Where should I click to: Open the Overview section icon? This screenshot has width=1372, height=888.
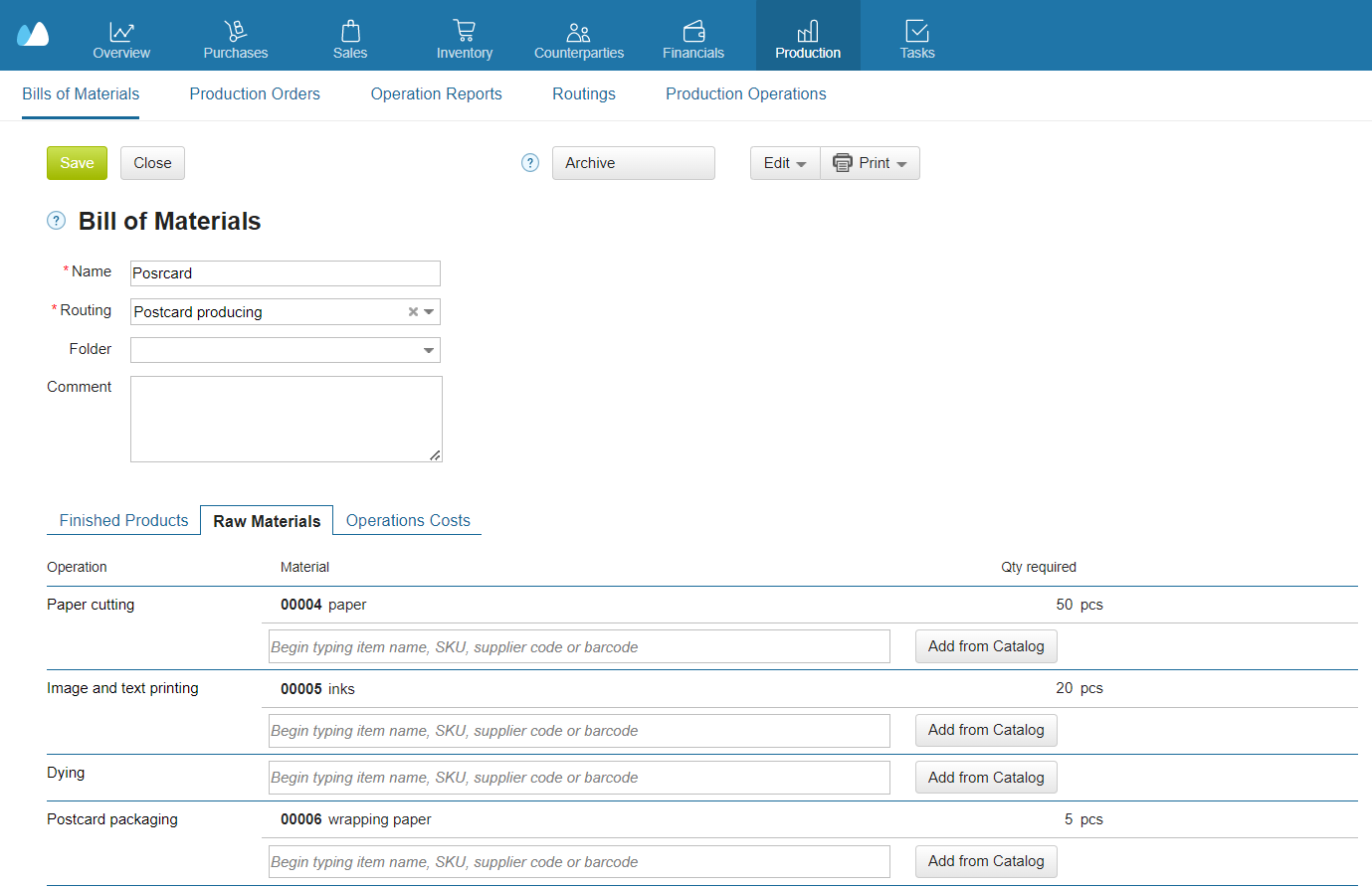[121, 31]
